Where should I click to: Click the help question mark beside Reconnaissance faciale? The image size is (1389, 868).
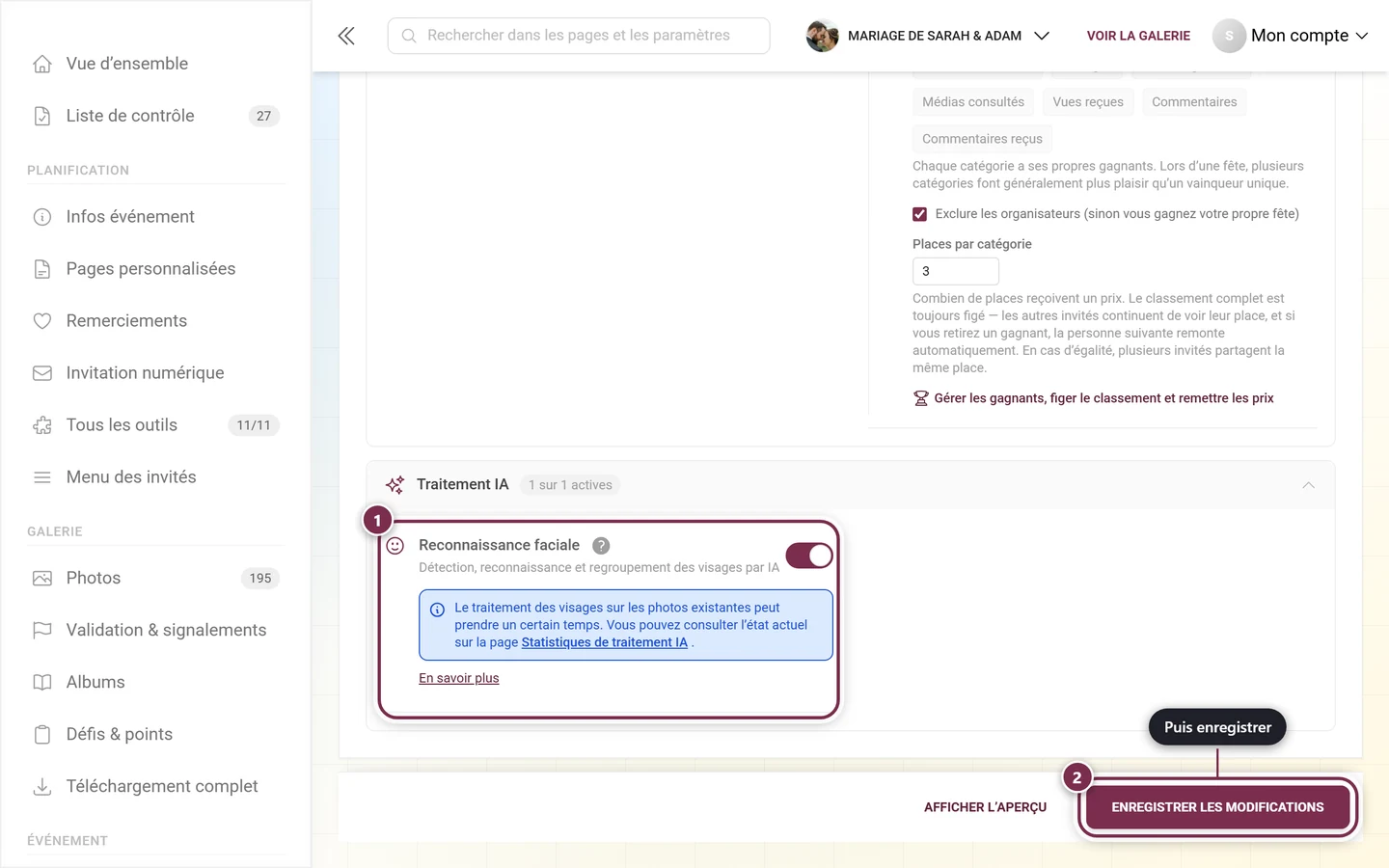(x=601, y=546)
